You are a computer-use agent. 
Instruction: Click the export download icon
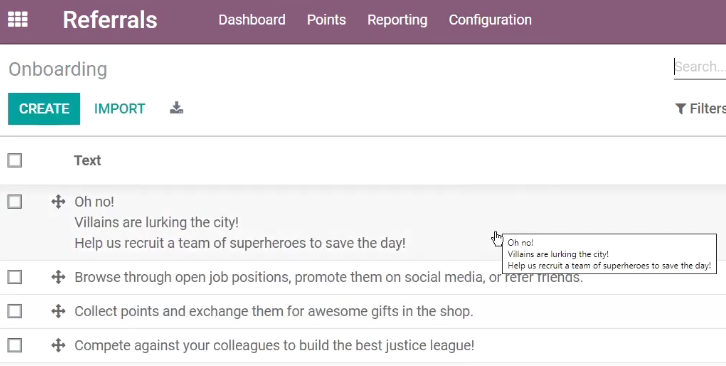click(x=176, y=108)
